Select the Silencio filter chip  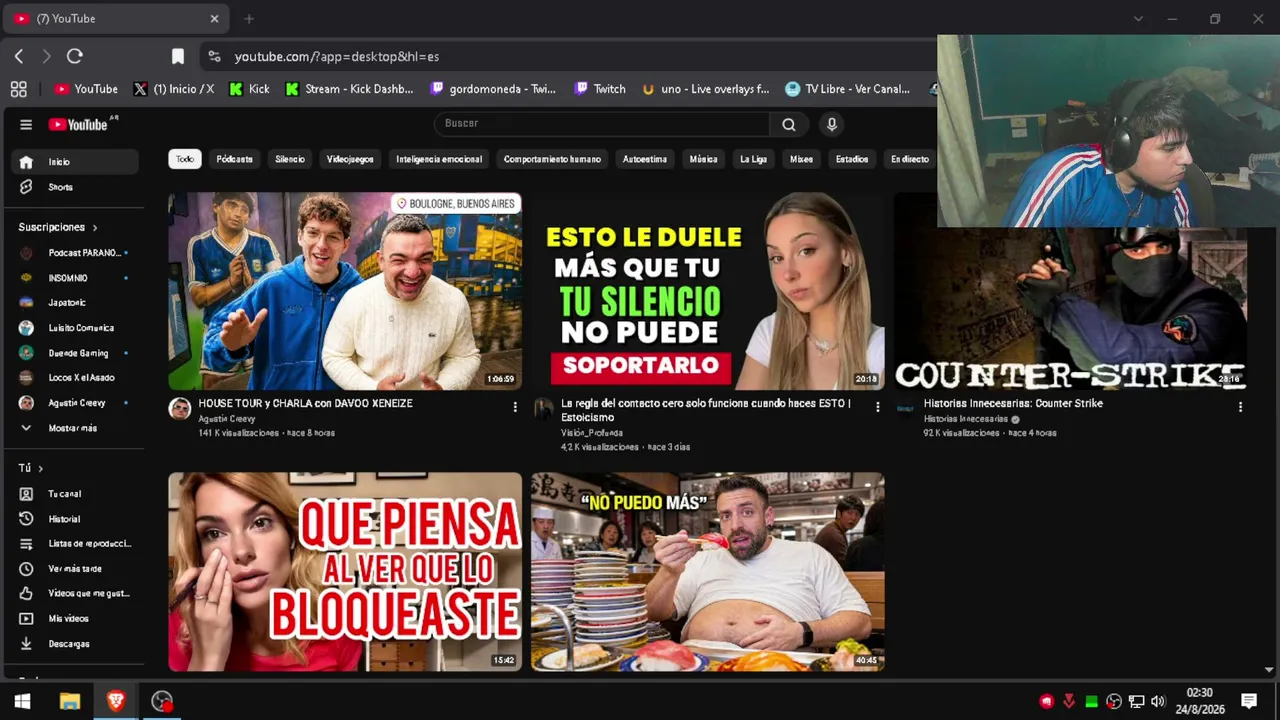(290, 159)
